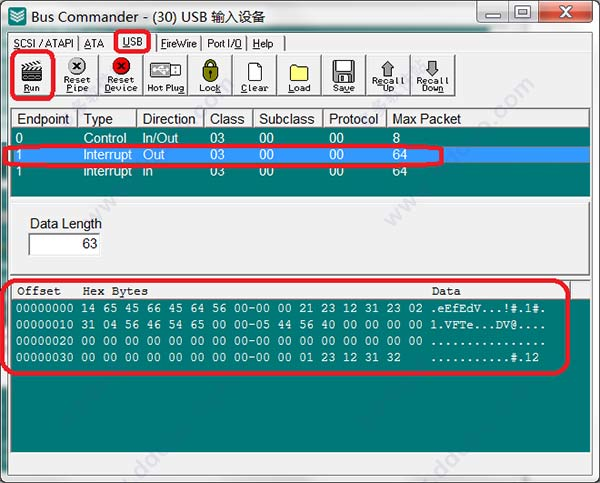Click the Max Packet column header
The width and height of the screenshot is (600, 483).
pos(426,118)
